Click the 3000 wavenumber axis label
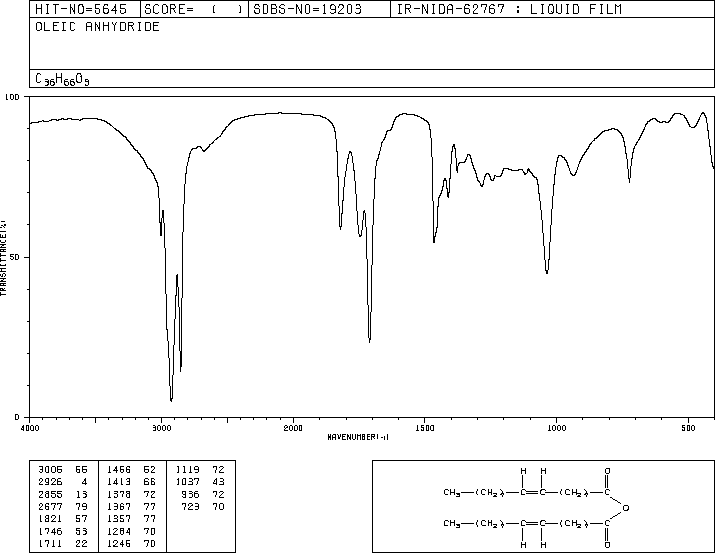The image size is (715, 553). (x=161, y=428)
